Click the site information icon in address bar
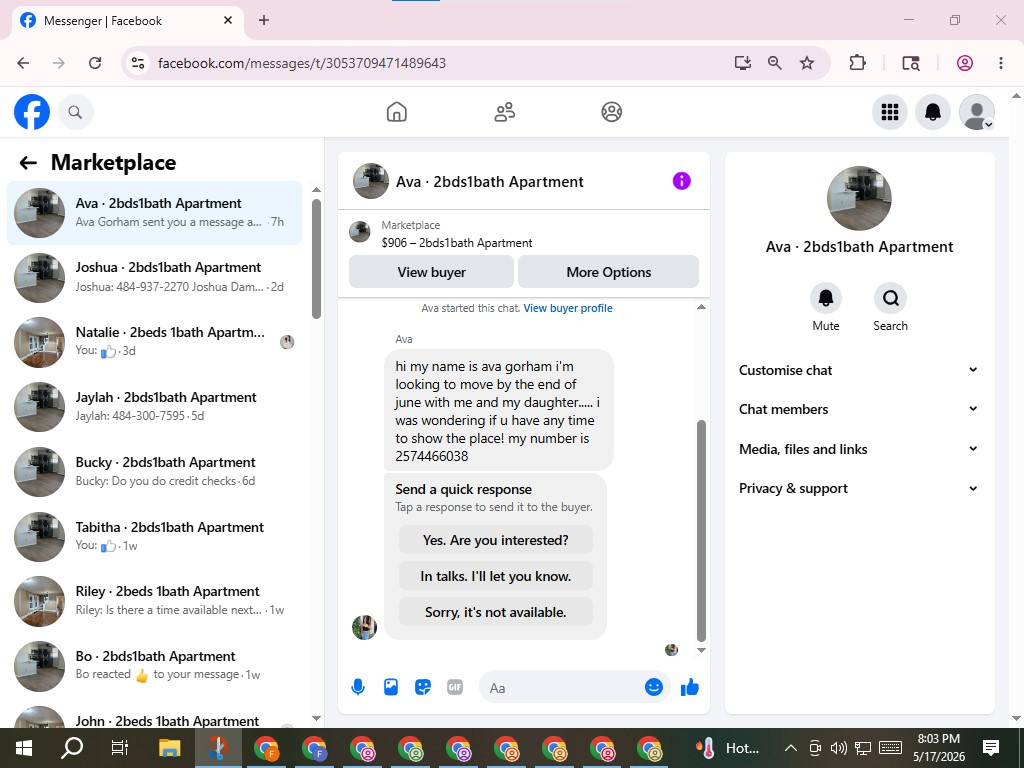Viewport: 1024px width, 768px height. tap(138, 63)
